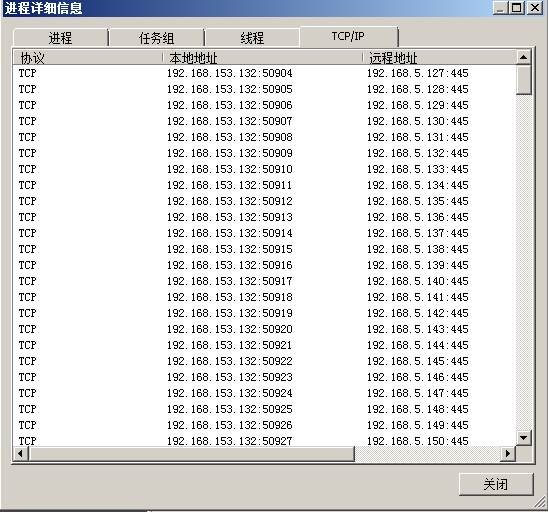Select local address 192.168.153.132:50908

229,137
